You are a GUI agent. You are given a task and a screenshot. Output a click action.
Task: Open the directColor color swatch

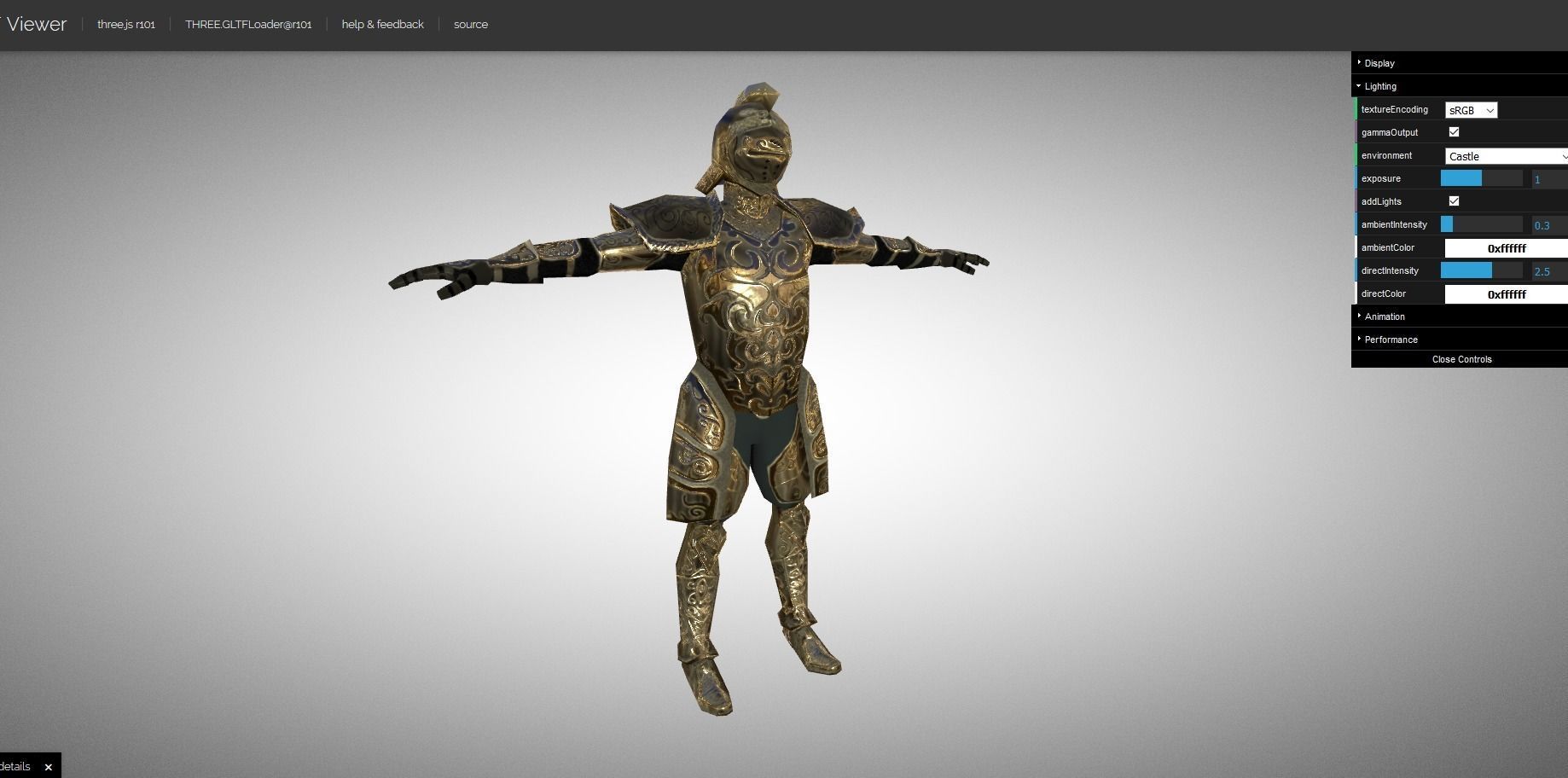point(1505,293)
